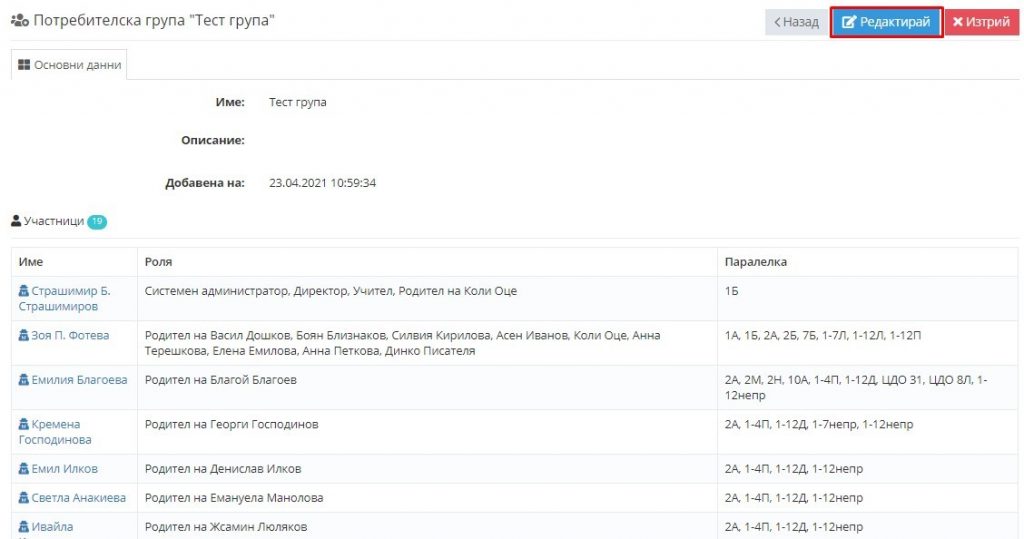Select role text 'Родител на Благой Благоев'
The height and width of the screenshot is (539, 1024).
point(221,380)
